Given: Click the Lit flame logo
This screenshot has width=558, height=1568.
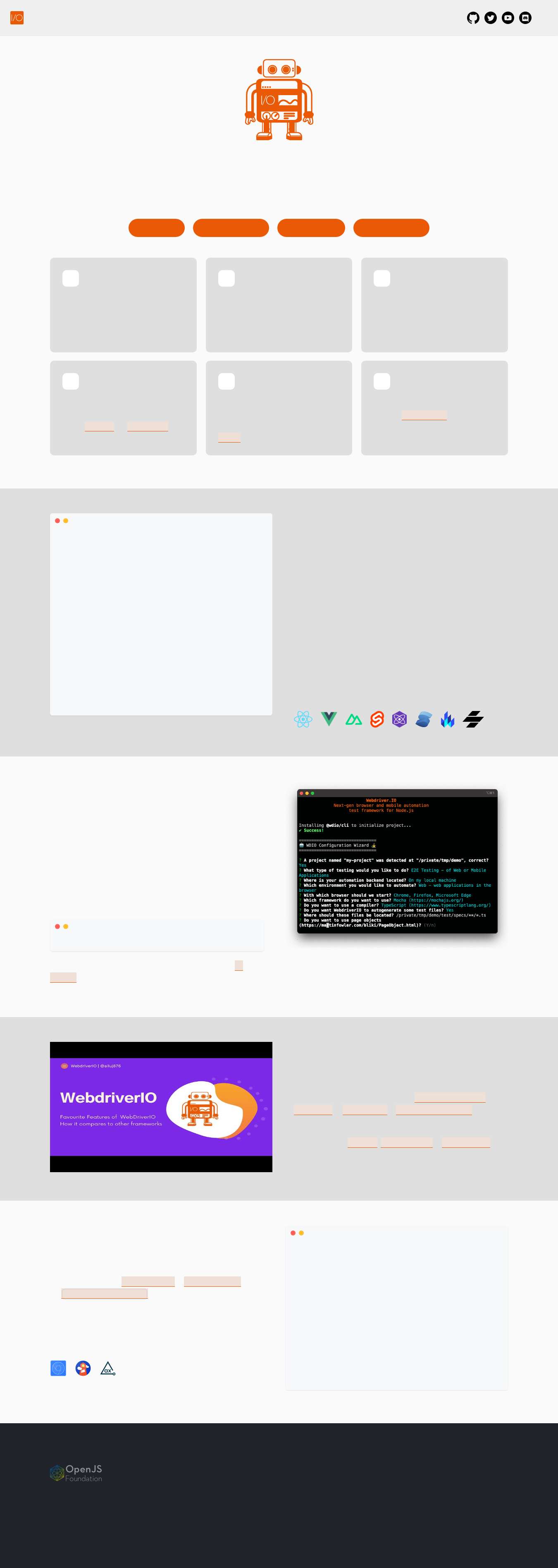Looking at the screenshot, I should click(x=448, y=719).
